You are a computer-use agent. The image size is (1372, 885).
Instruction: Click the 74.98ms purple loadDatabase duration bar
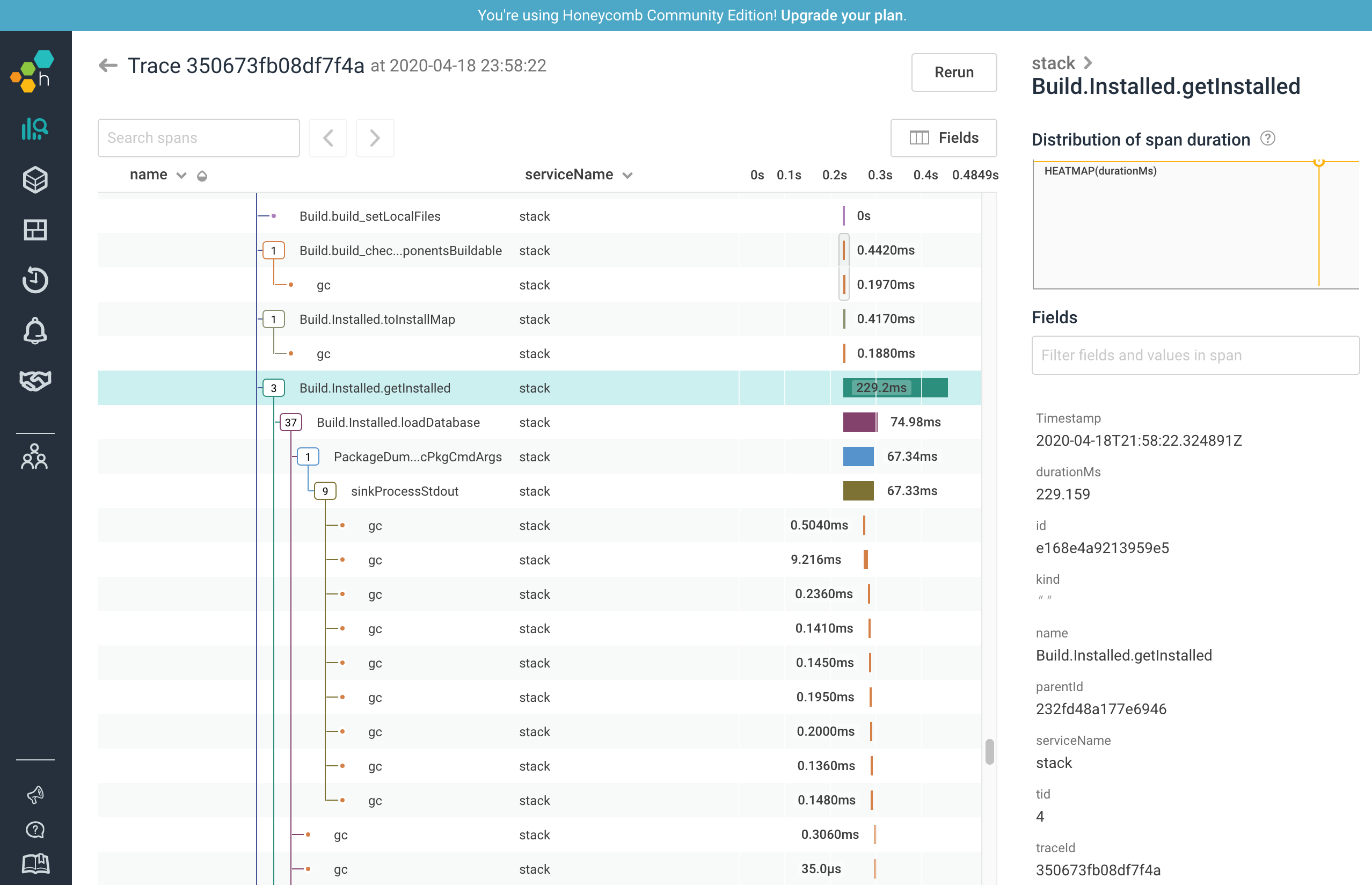click(859, 423)
